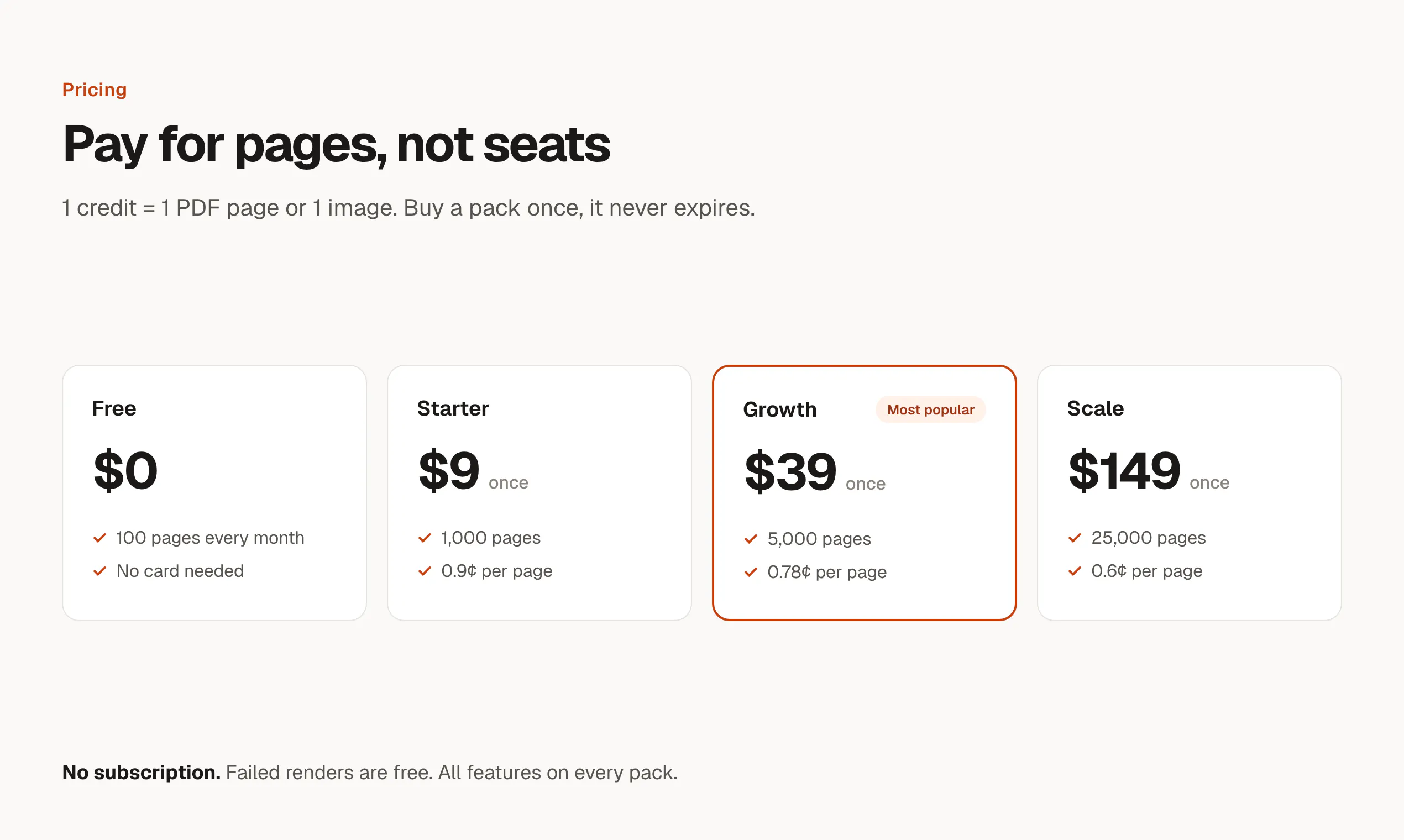Click the $39 once price
The width and height of the screenshot is (1404, 840).
pos(815,471)
